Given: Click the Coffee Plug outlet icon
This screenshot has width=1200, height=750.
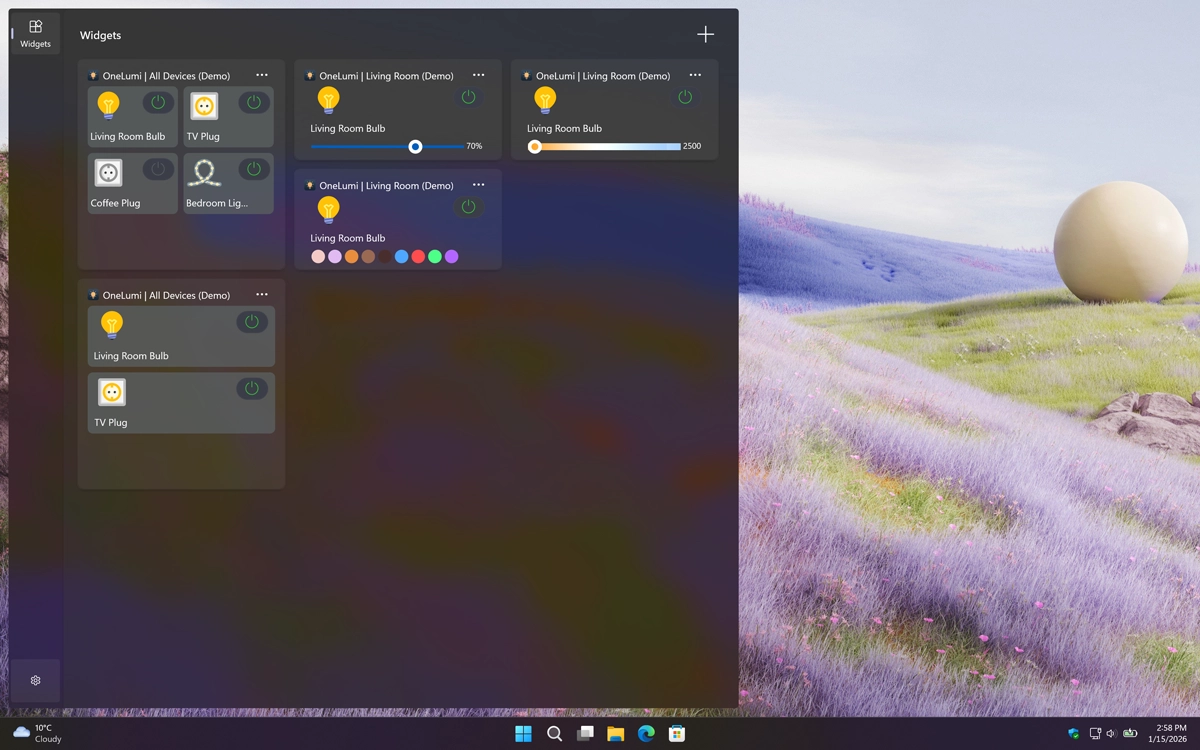Looking at the screenshot, I should point(108,170).
